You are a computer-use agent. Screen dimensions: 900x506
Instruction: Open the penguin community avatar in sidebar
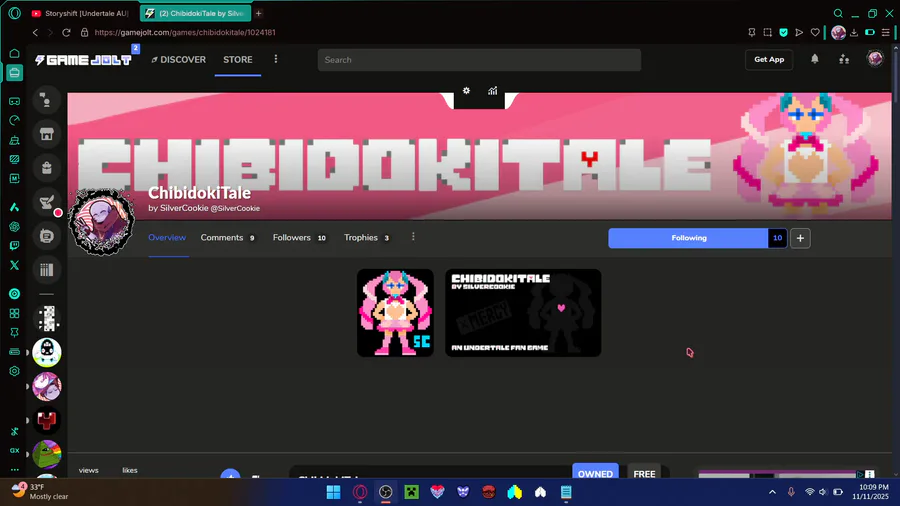tap(46, 352)
